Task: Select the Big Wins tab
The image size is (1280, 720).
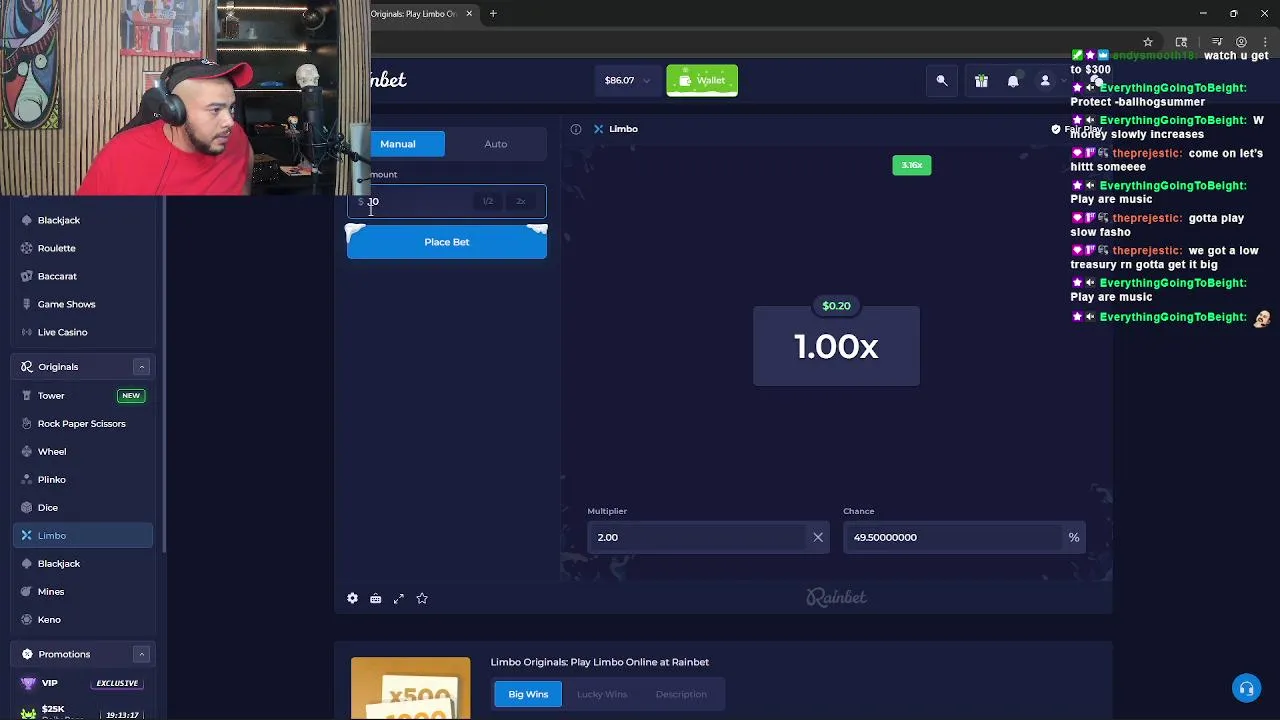Action: click(x=528, y=694)
